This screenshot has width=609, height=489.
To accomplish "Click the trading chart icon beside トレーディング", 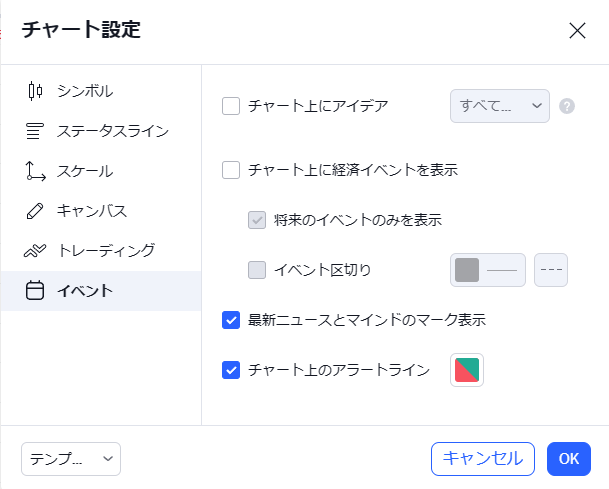I will tap(35, 251).
